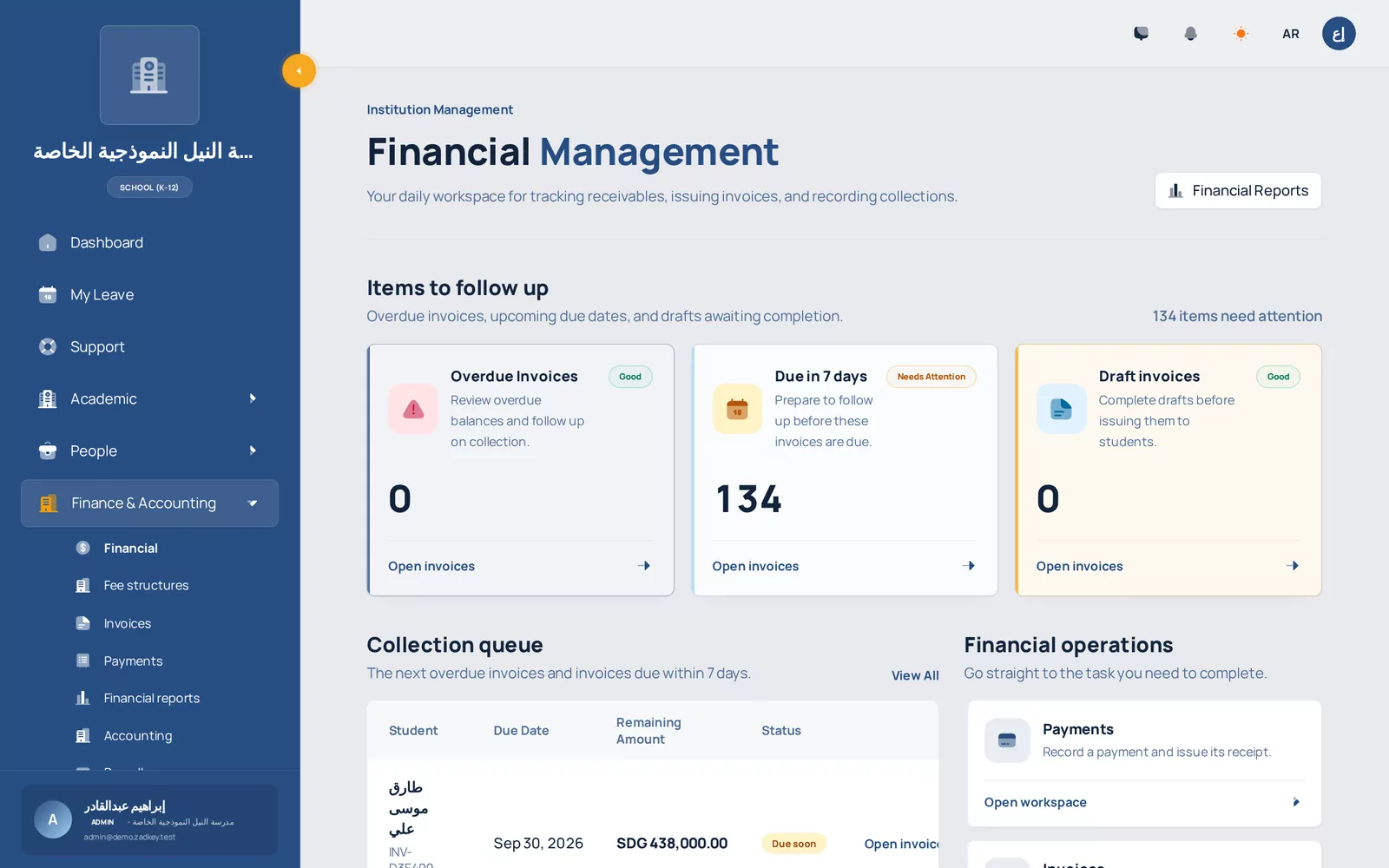Open invoices link in Overdue Invoices card
Screen dimensions: 1389x868
click(x=431, y=567)
